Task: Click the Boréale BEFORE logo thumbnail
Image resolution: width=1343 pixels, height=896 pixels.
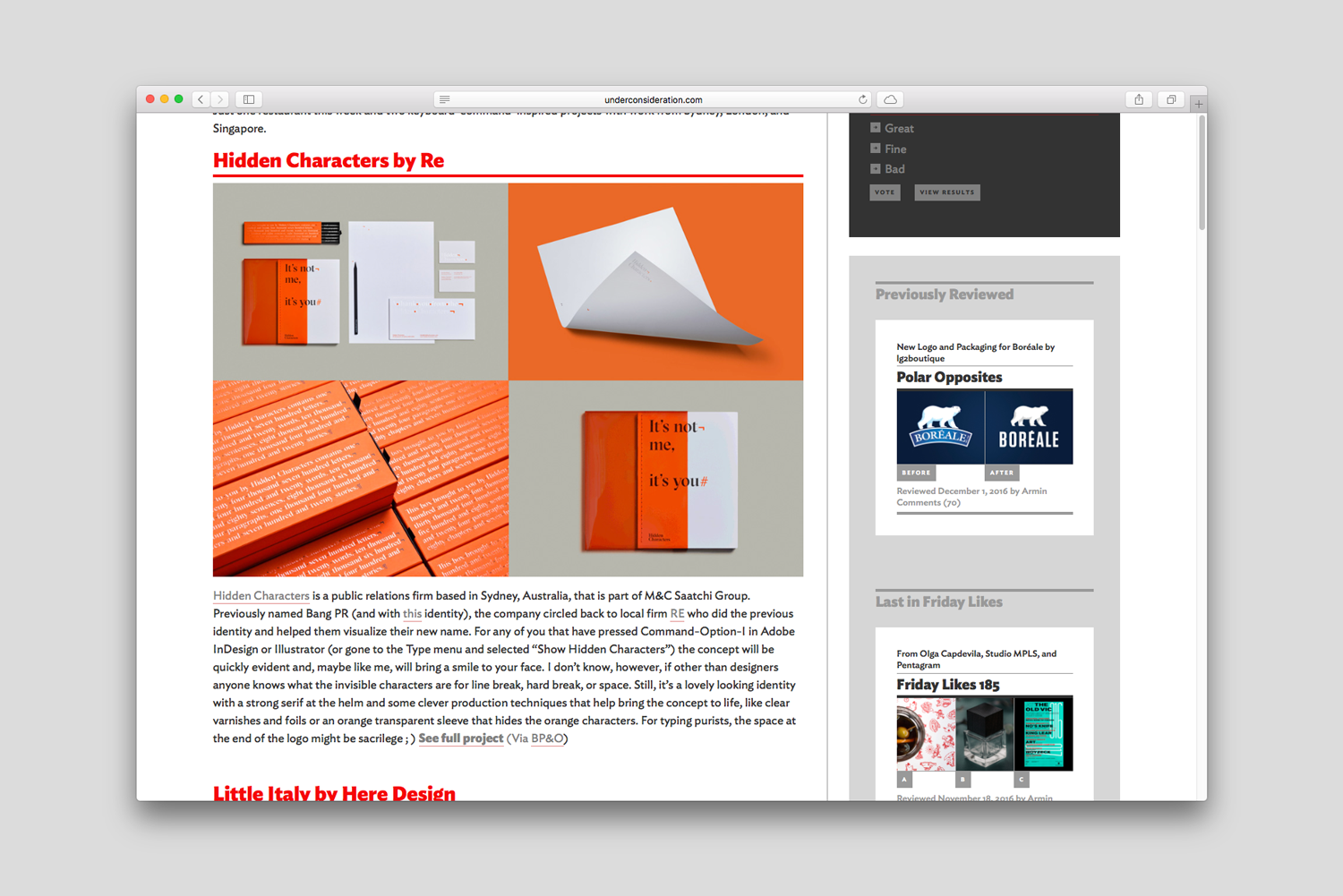Action: pyautogui.click(x=940, y=427)
